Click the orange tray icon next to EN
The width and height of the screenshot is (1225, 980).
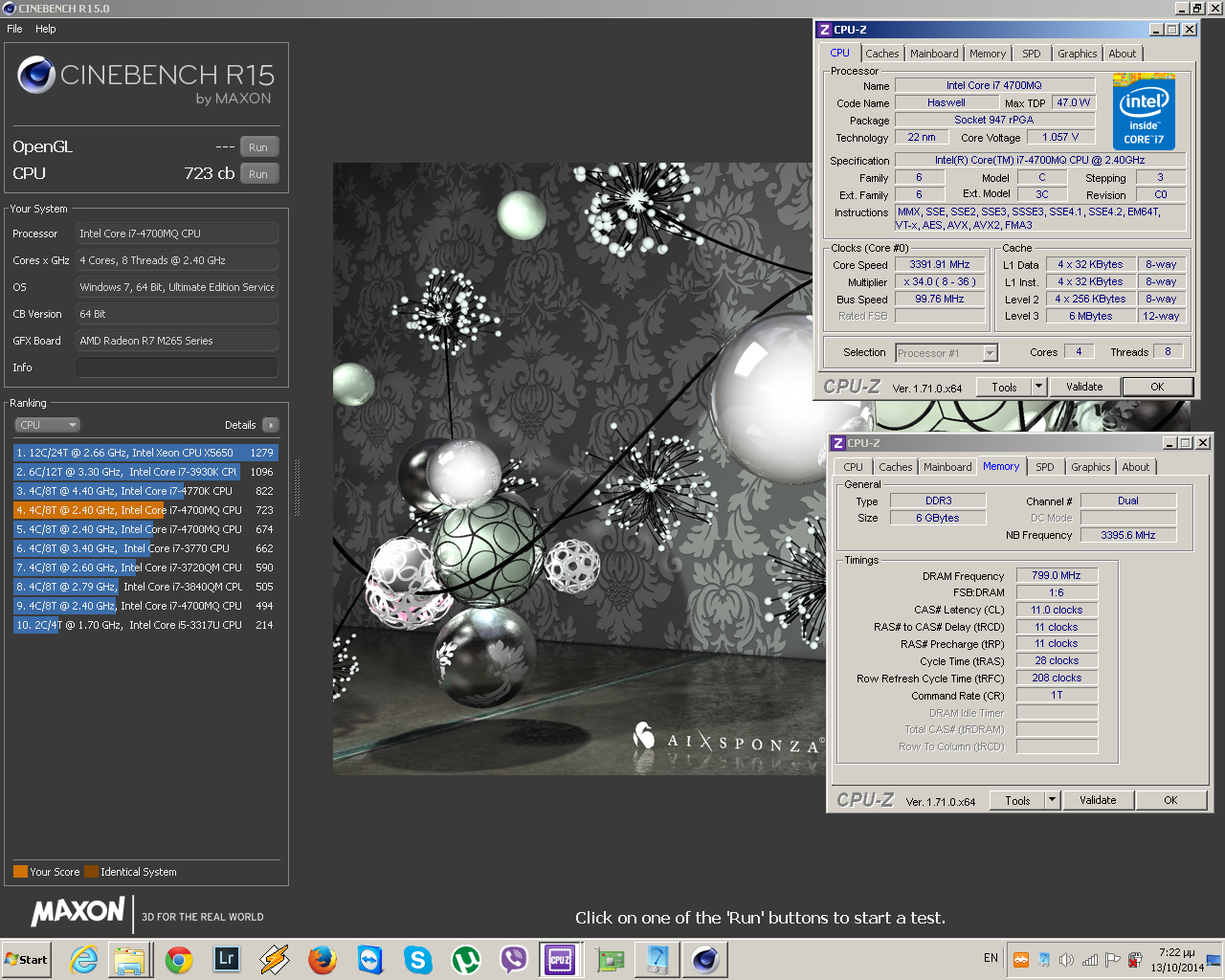point(1021,960)
